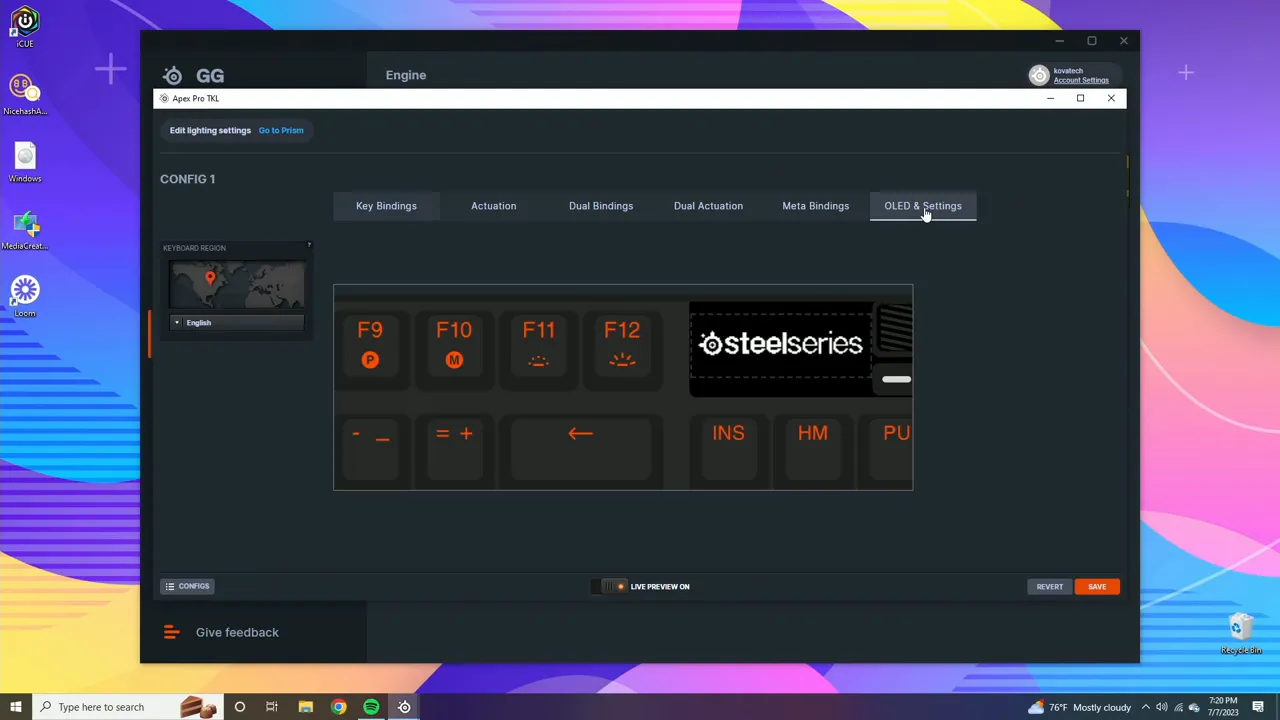Switch to the Key Bindings tab
This screenshot has height=720, width=1280.
[x=386, y=205]
